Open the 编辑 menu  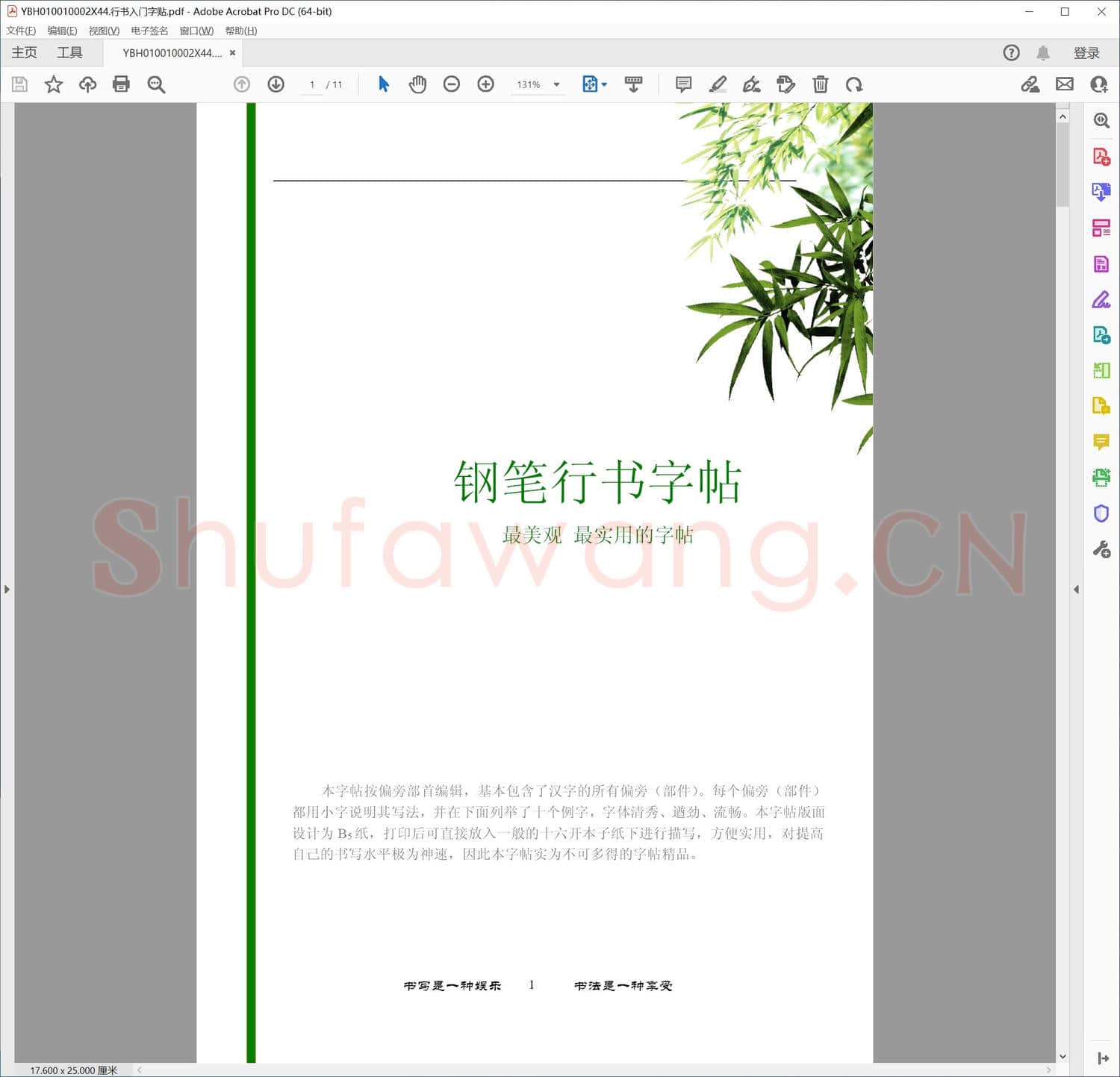coord(62,31)
